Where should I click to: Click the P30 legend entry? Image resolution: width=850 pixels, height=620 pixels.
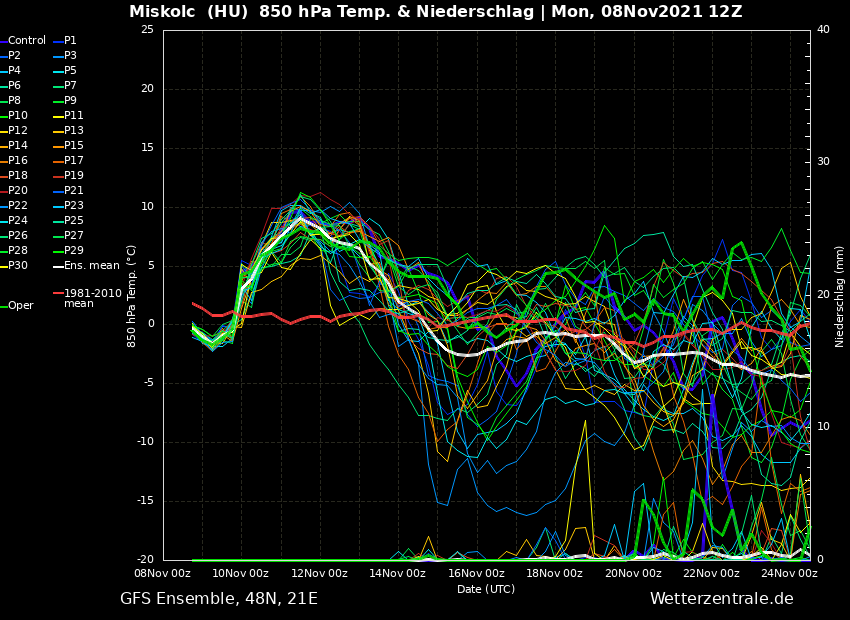(x=18, y=266)
